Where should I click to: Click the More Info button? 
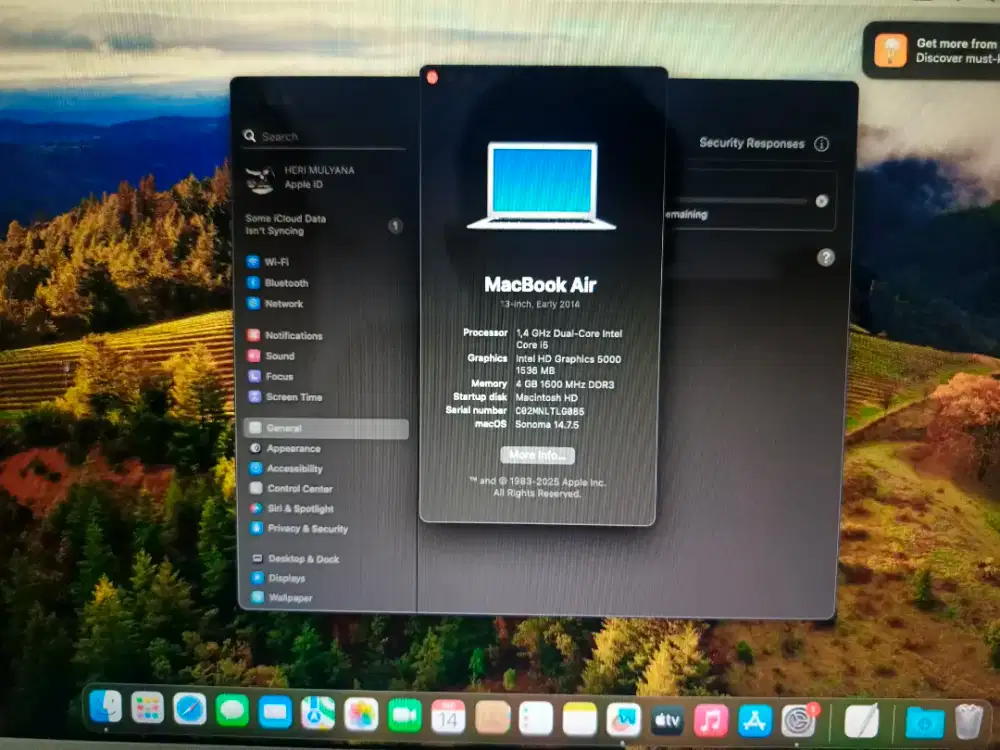tap(537, 456)
